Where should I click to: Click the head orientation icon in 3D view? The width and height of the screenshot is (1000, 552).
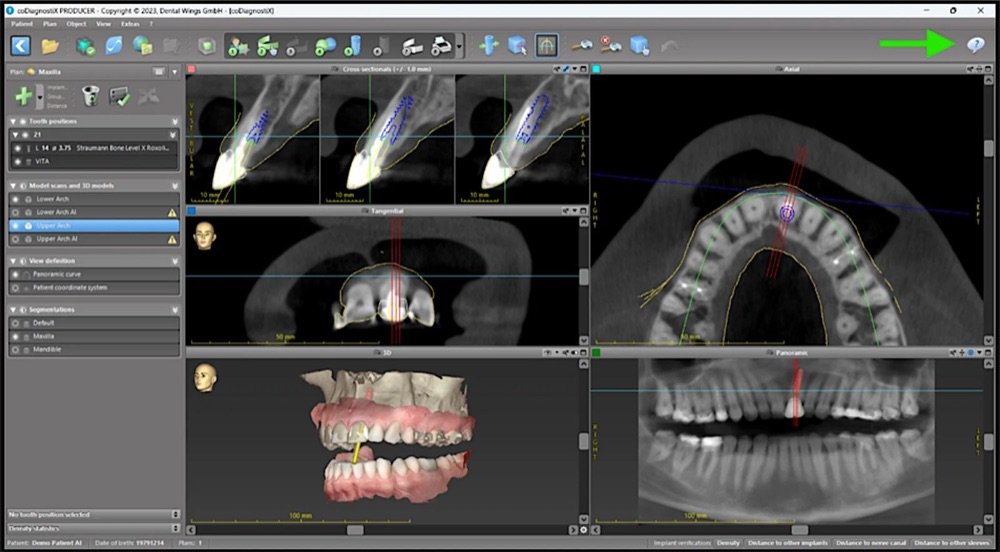tap(205, 377)
